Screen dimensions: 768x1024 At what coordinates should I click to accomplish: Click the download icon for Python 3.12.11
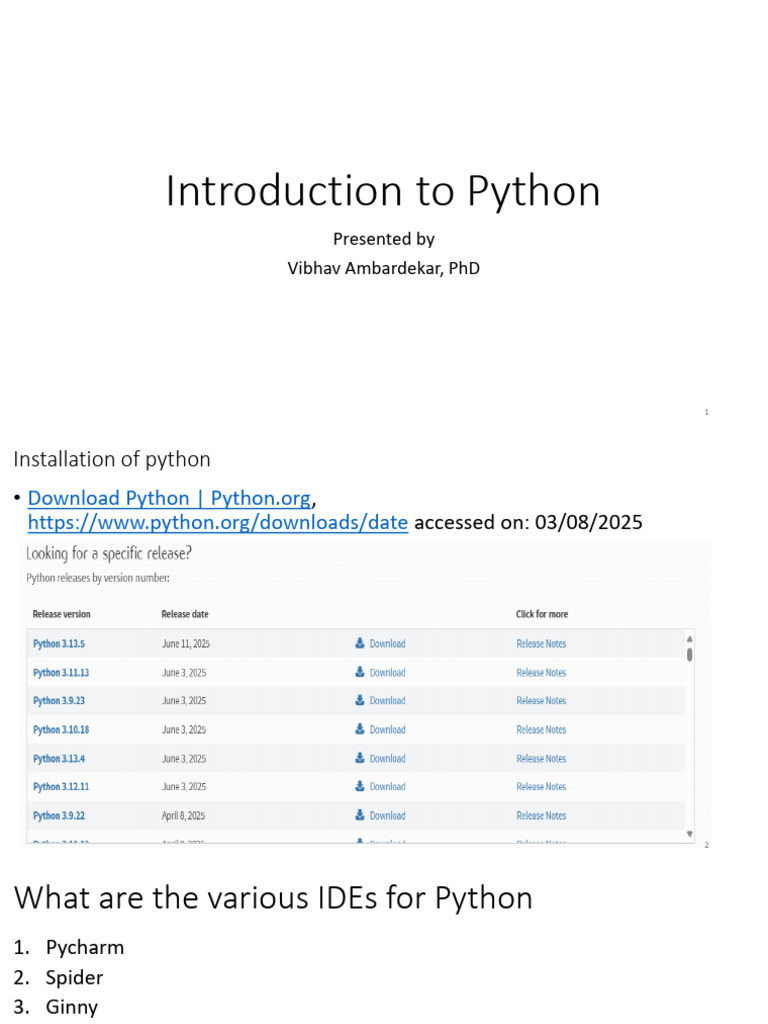360,787
